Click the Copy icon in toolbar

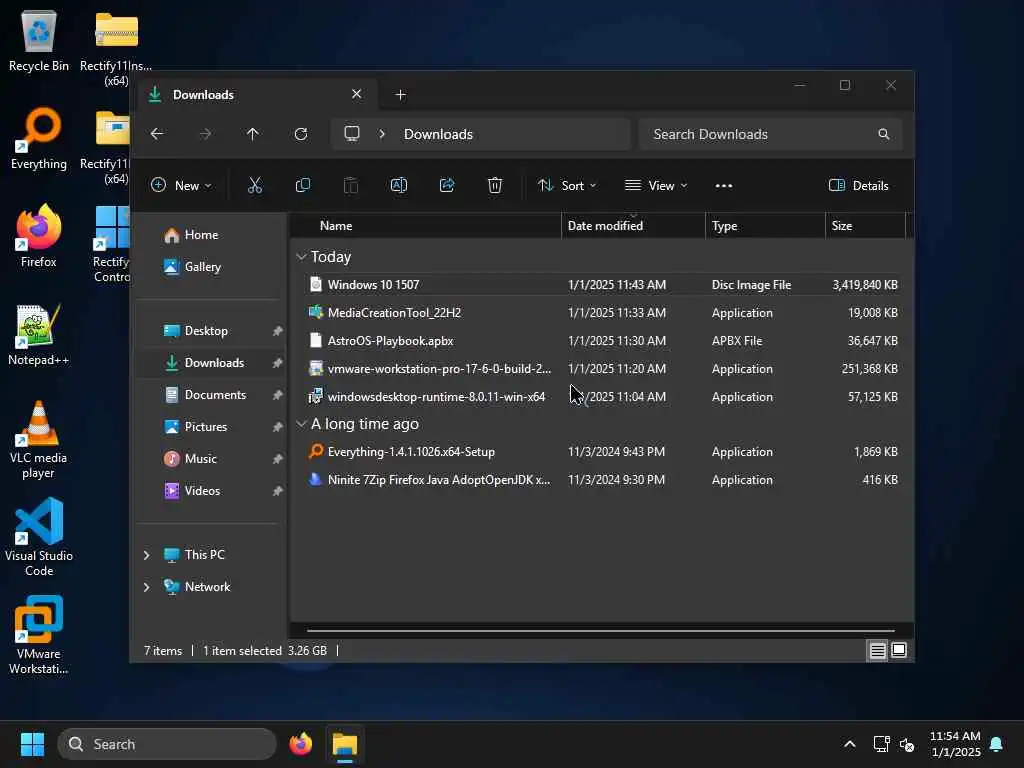coord(303,185)
